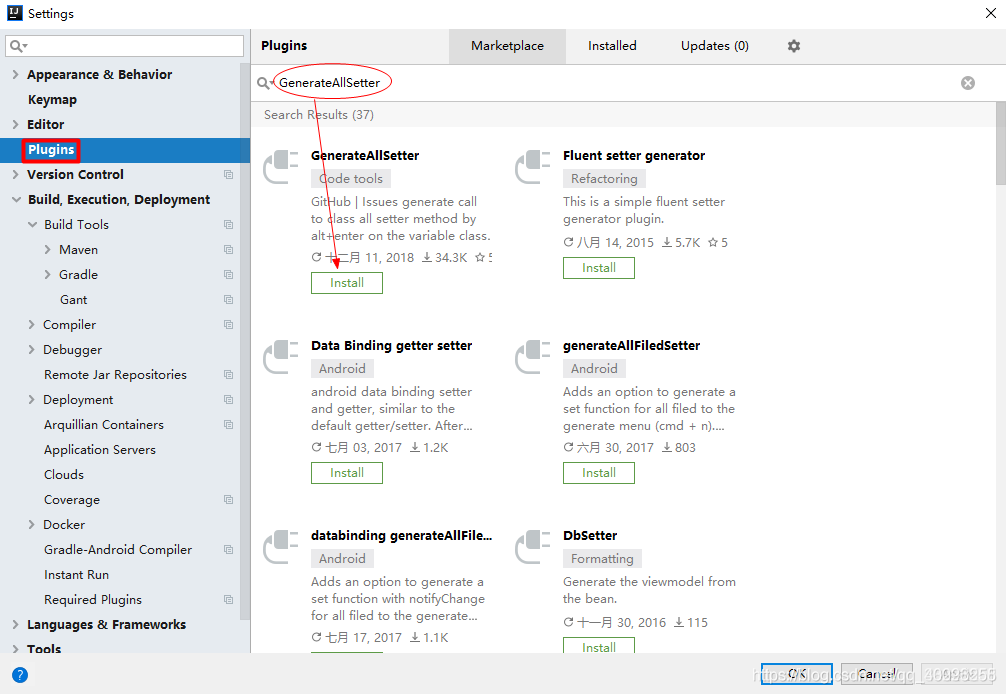Select Keymap in the settings tree

point(53,99)
